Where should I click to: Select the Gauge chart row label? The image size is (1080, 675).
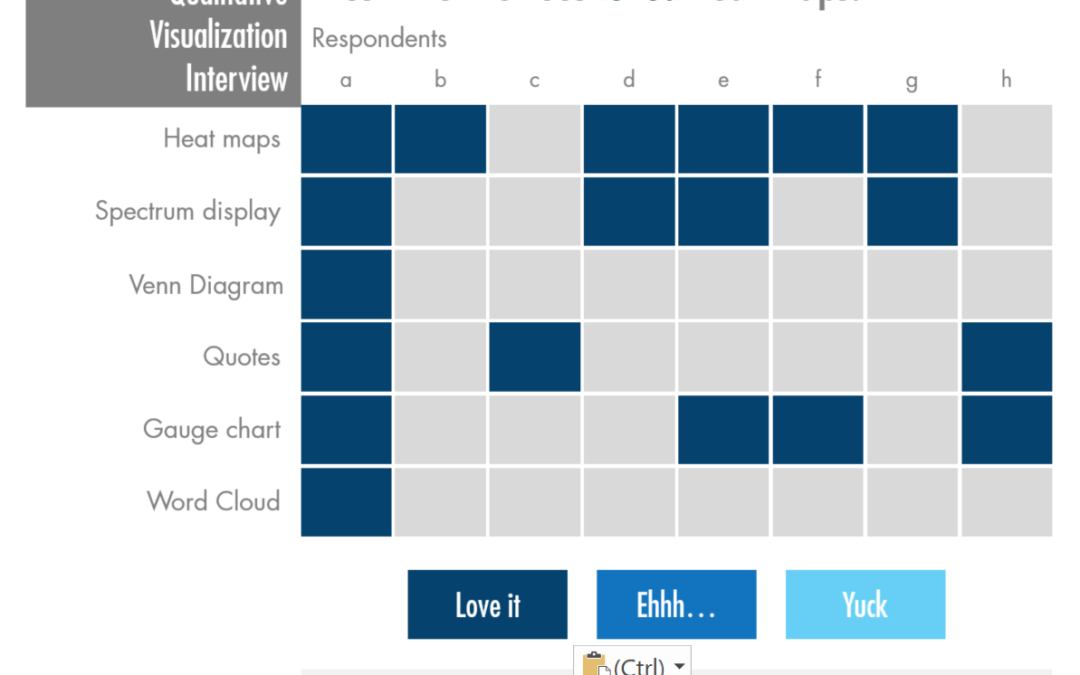click(x=212, y=430)
